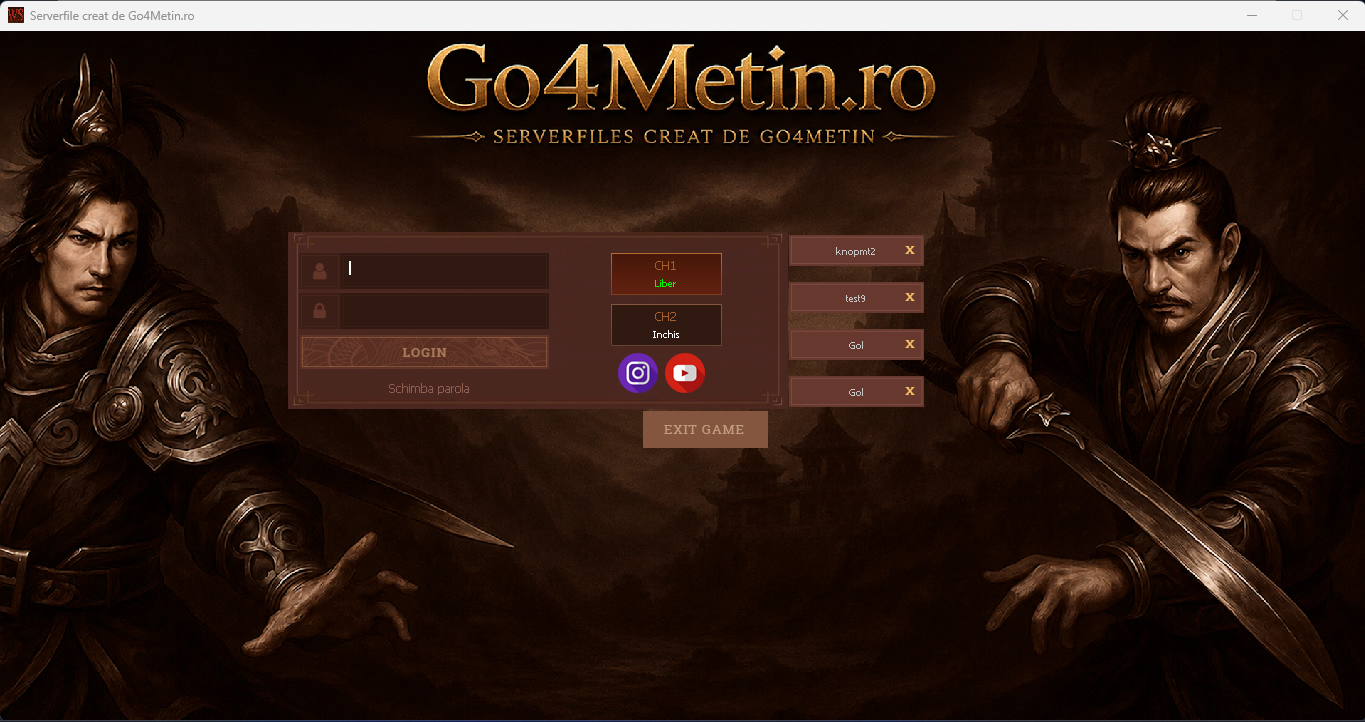Image resolution: width=1365 pixels, height=722 pixels.
Task: Click the window title Serverfile creat de Go4Metin.ro
Action: click(x=112, y=16)
